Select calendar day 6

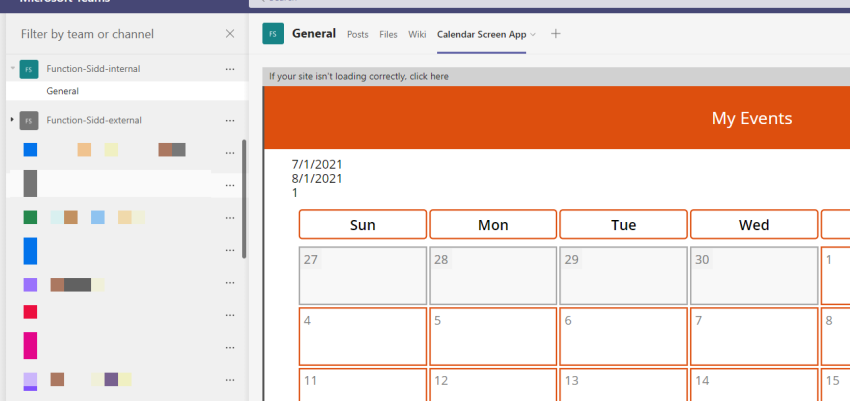point(623,337)
